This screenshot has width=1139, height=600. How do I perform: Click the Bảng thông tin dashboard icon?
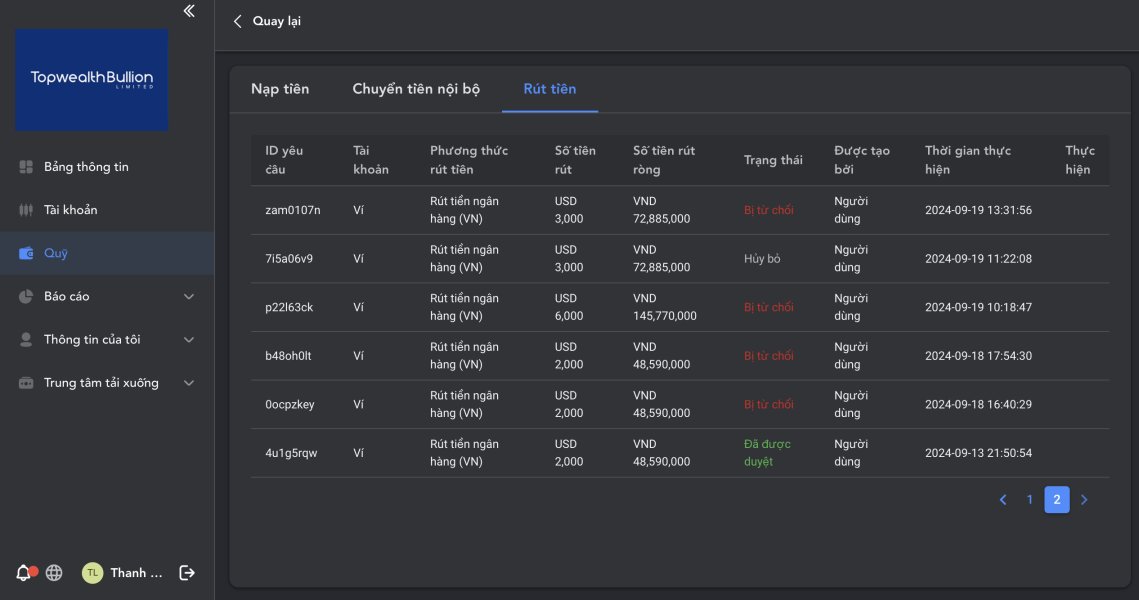[x=27, y=167]
